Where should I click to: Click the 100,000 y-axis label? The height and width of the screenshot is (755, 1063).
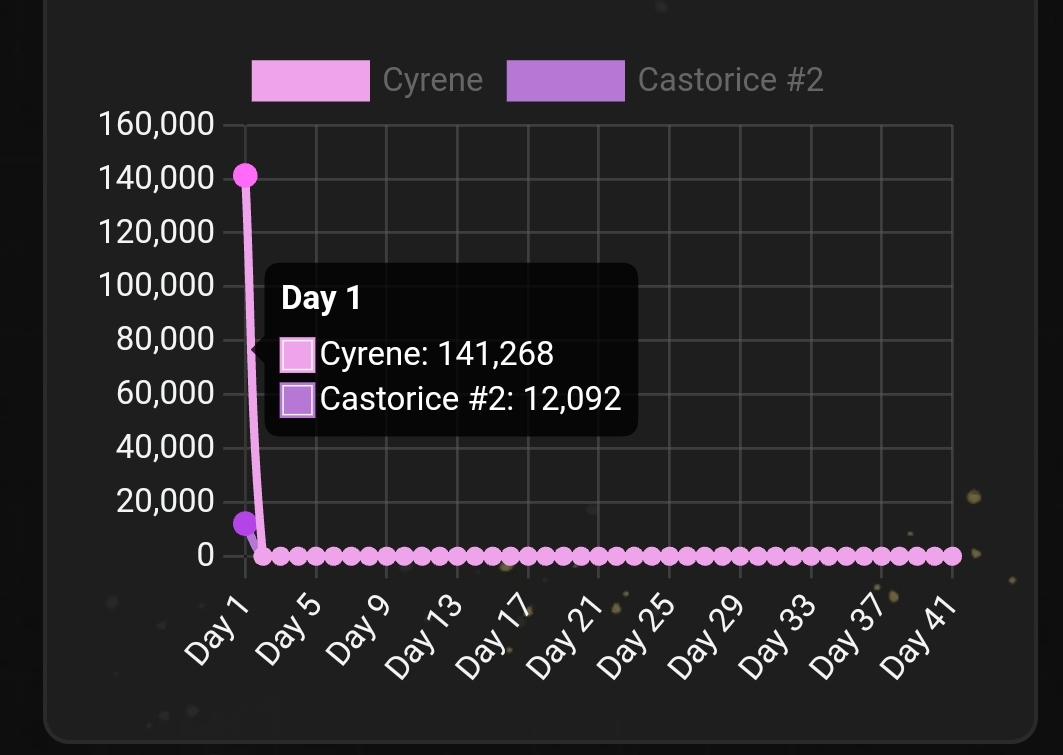click(156, 285)
